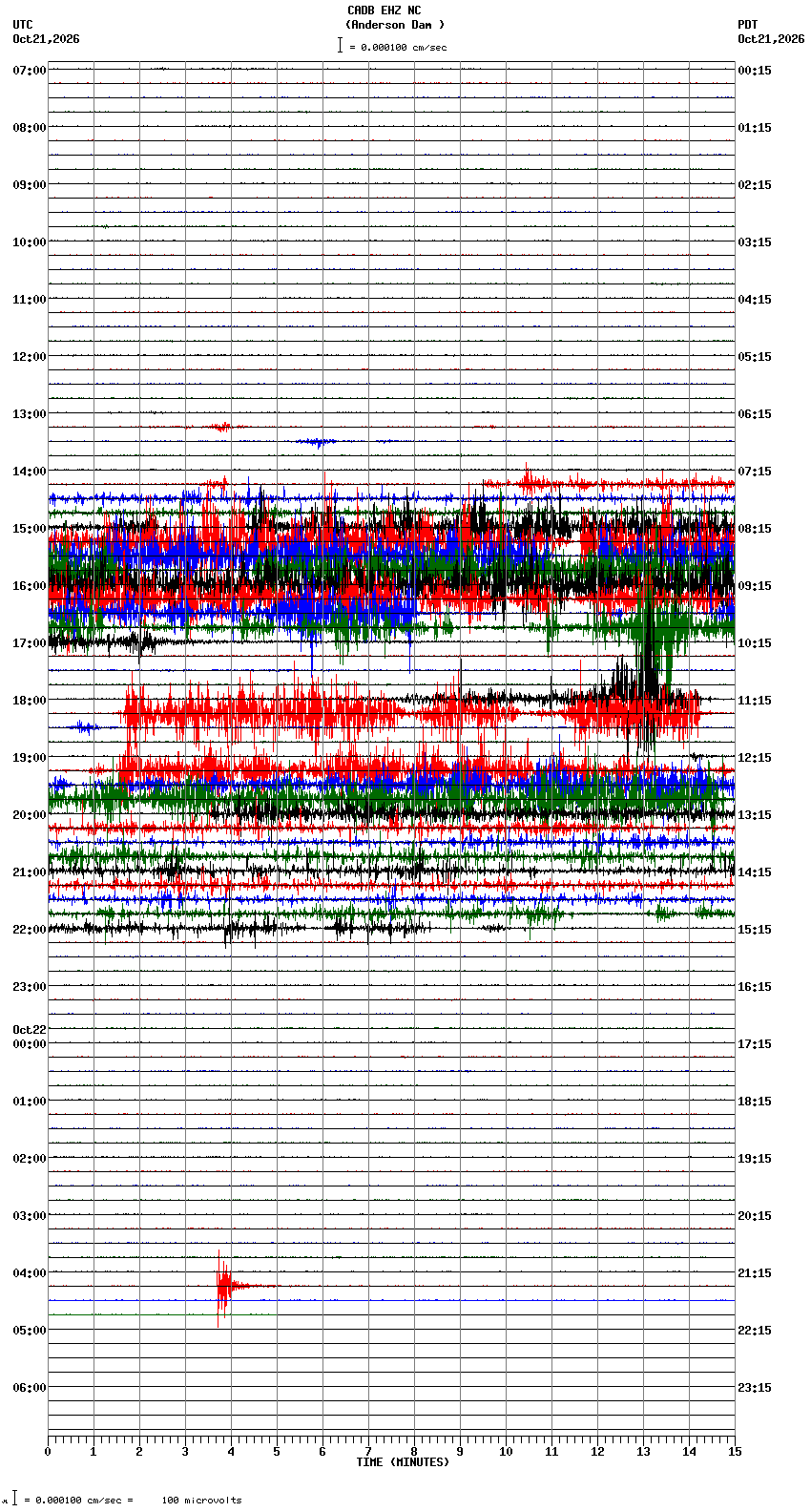811x1512 pixels.
Task: Click the 03:15 PDT row label
Action: point(755,242)
